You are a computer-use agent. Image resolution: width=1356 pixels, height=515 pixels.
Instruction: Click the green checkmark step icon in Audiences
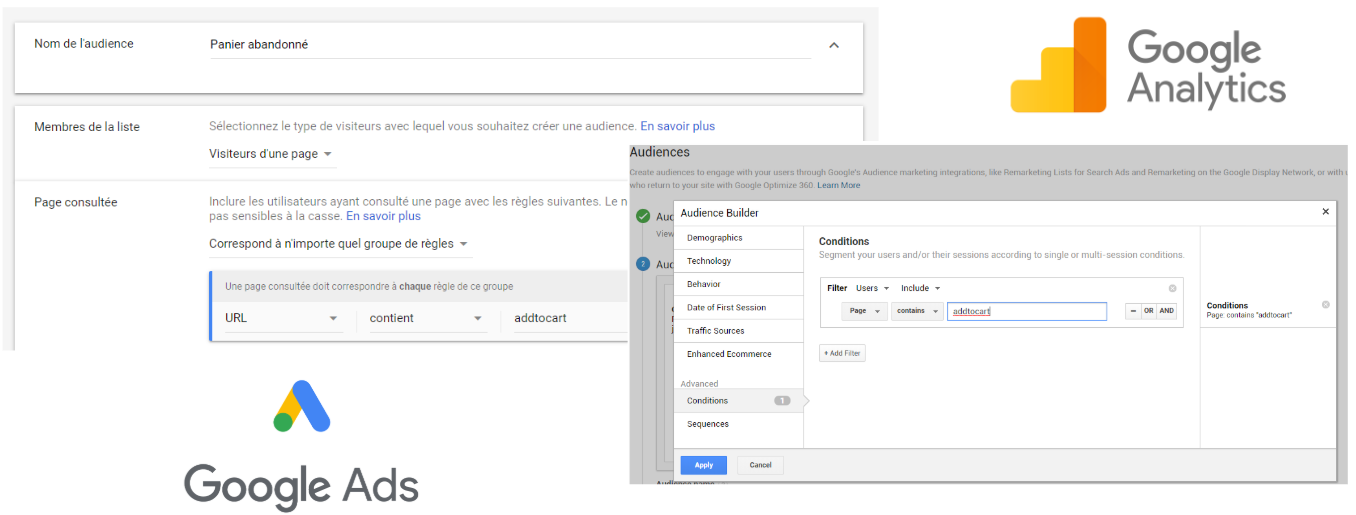(643, 216)
